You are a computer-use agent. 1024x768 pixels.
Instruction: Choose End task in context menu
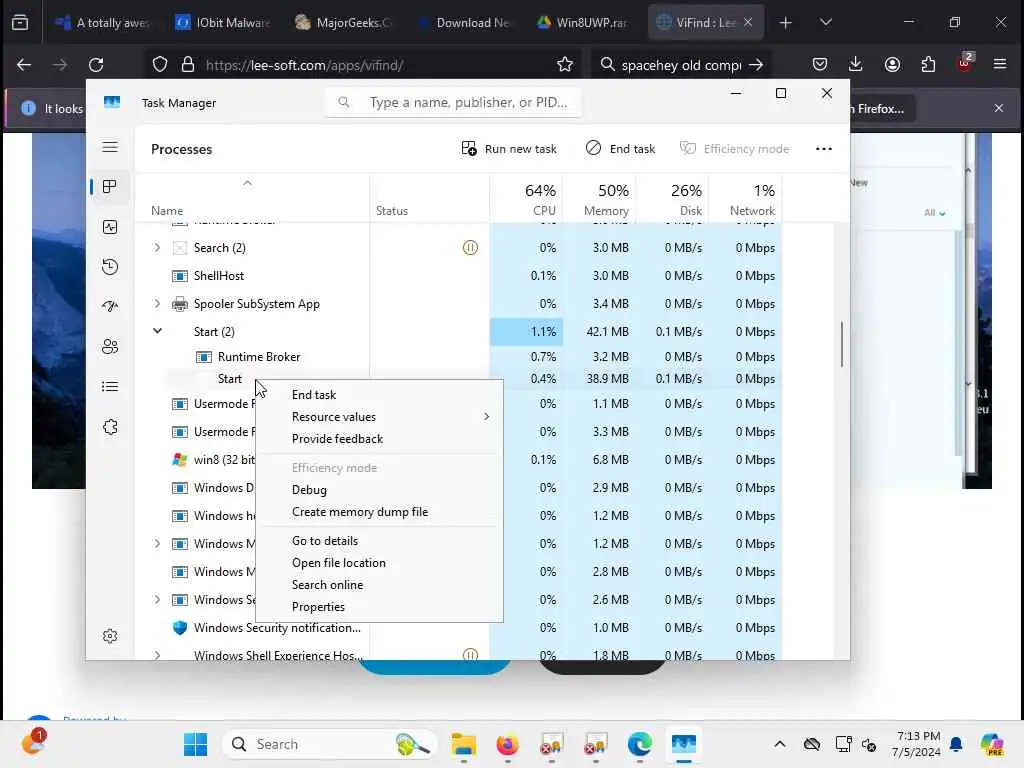pos(313,394)
